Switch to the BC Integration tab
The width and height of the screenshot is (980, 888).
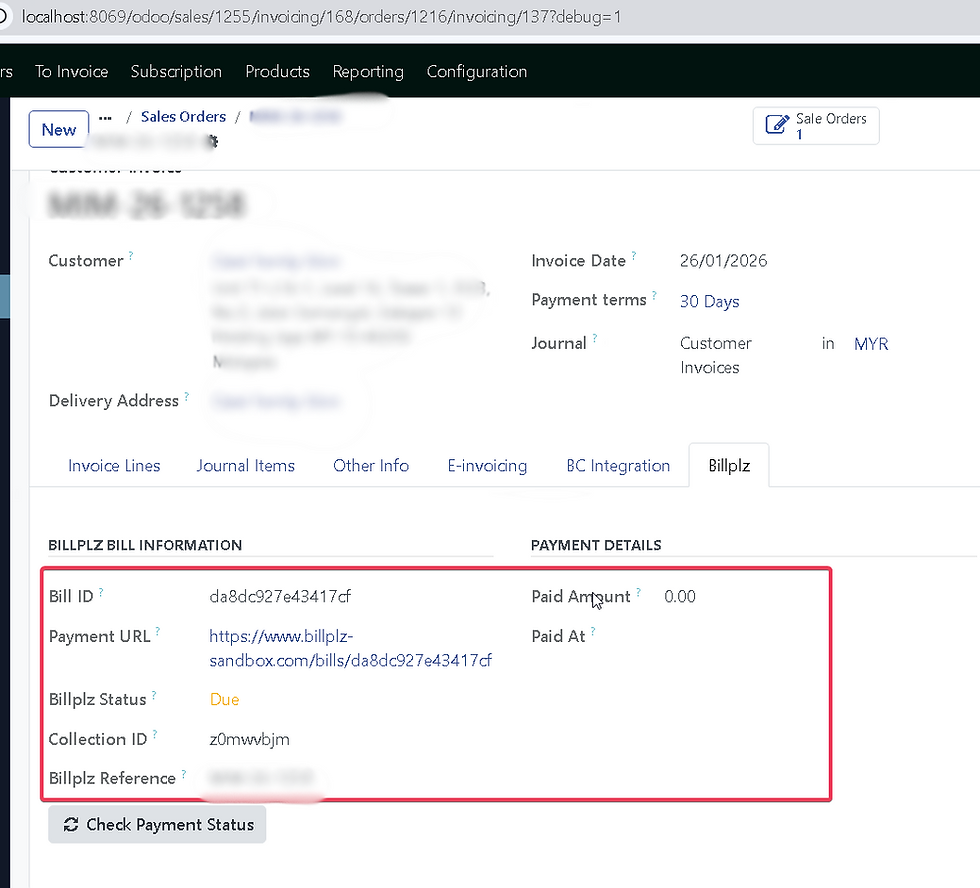click(618, 466)
